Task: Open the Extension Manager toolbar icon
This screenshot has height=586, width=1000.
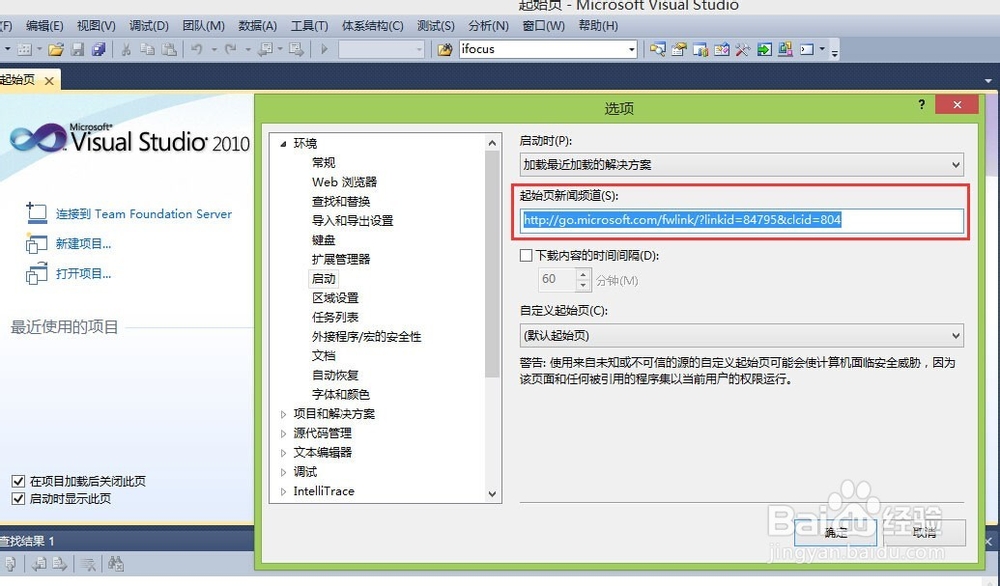Action: coord(785,49)
